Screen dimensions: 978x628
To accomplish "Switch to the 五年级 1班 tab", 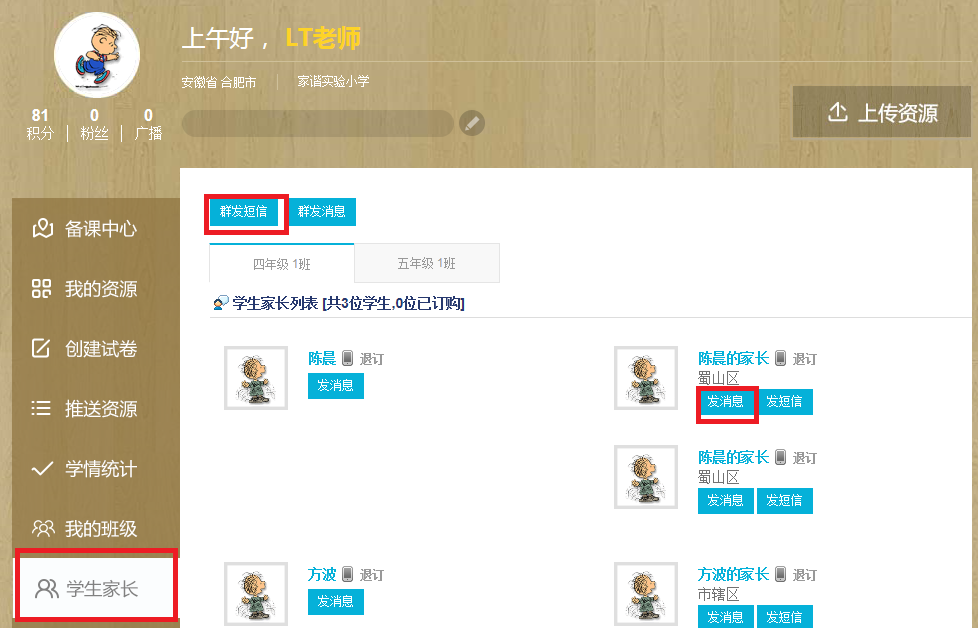I will 427,263.
